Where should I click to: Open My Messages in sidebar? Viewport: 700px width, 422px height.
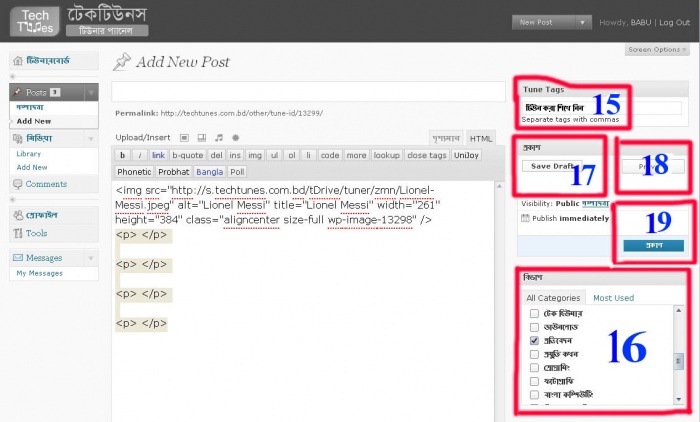[39, 273]
